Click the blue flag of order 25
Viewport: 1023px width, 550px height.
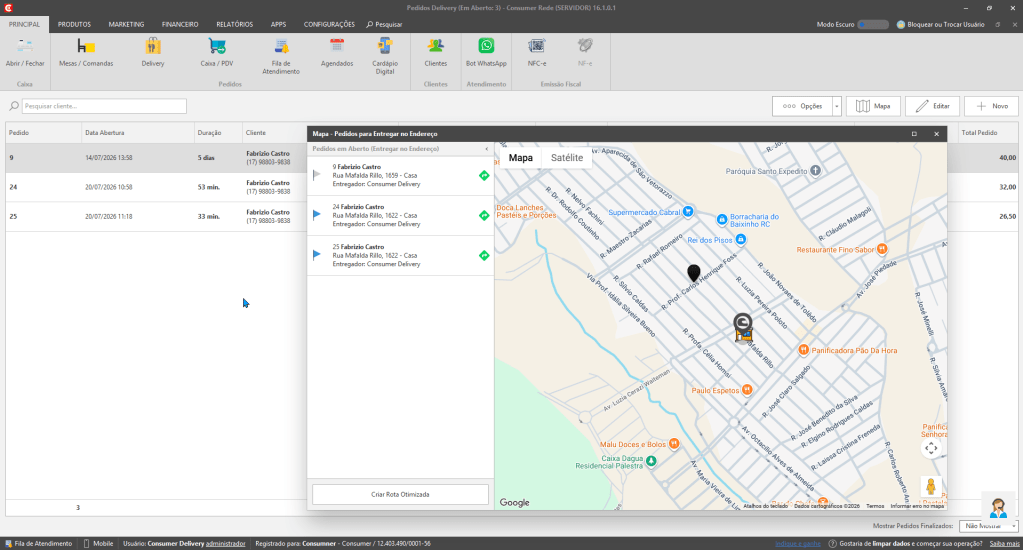317,255
